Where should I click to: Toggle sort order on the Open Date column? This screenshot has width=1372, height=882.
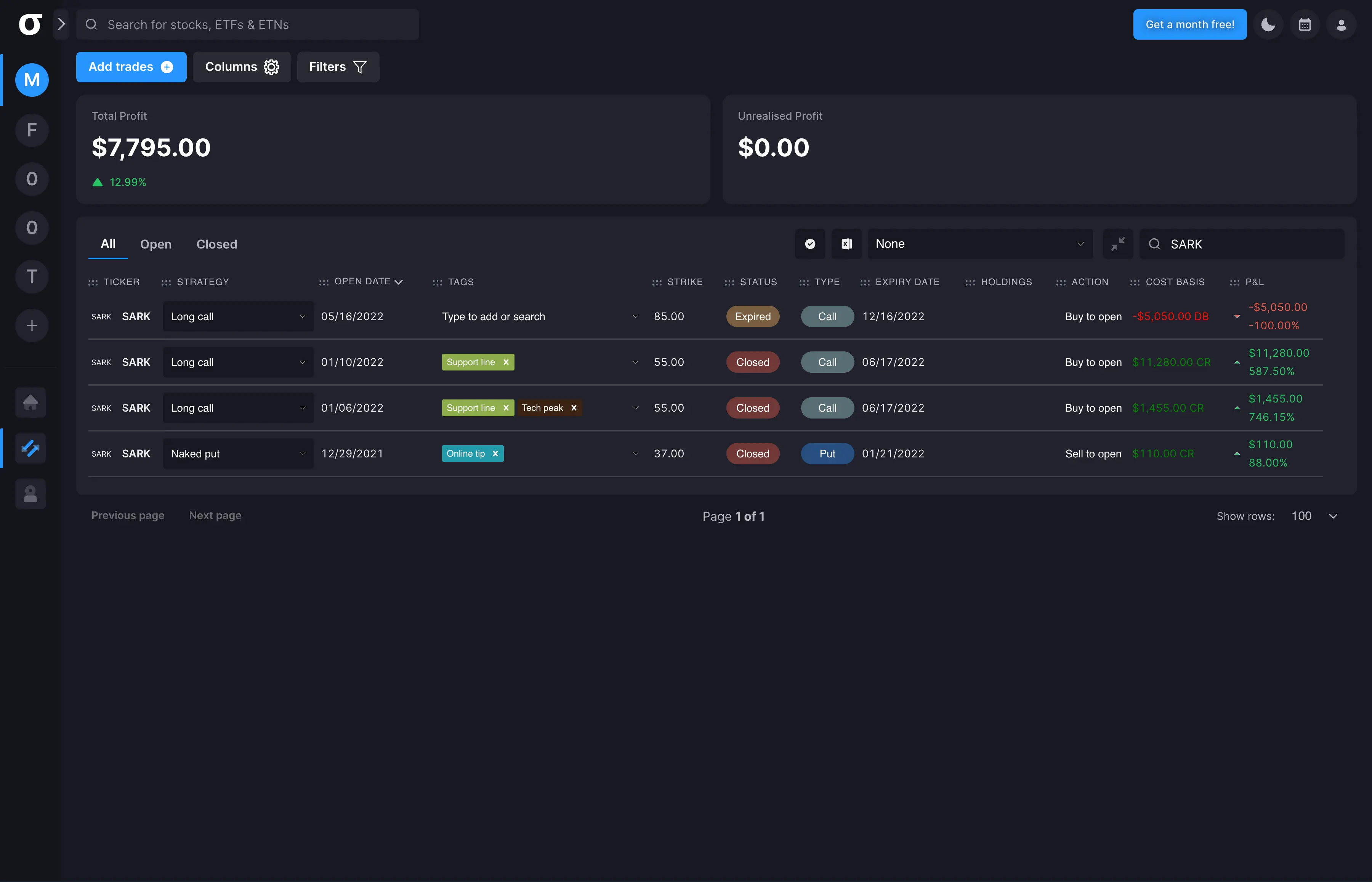pos(400,281)
